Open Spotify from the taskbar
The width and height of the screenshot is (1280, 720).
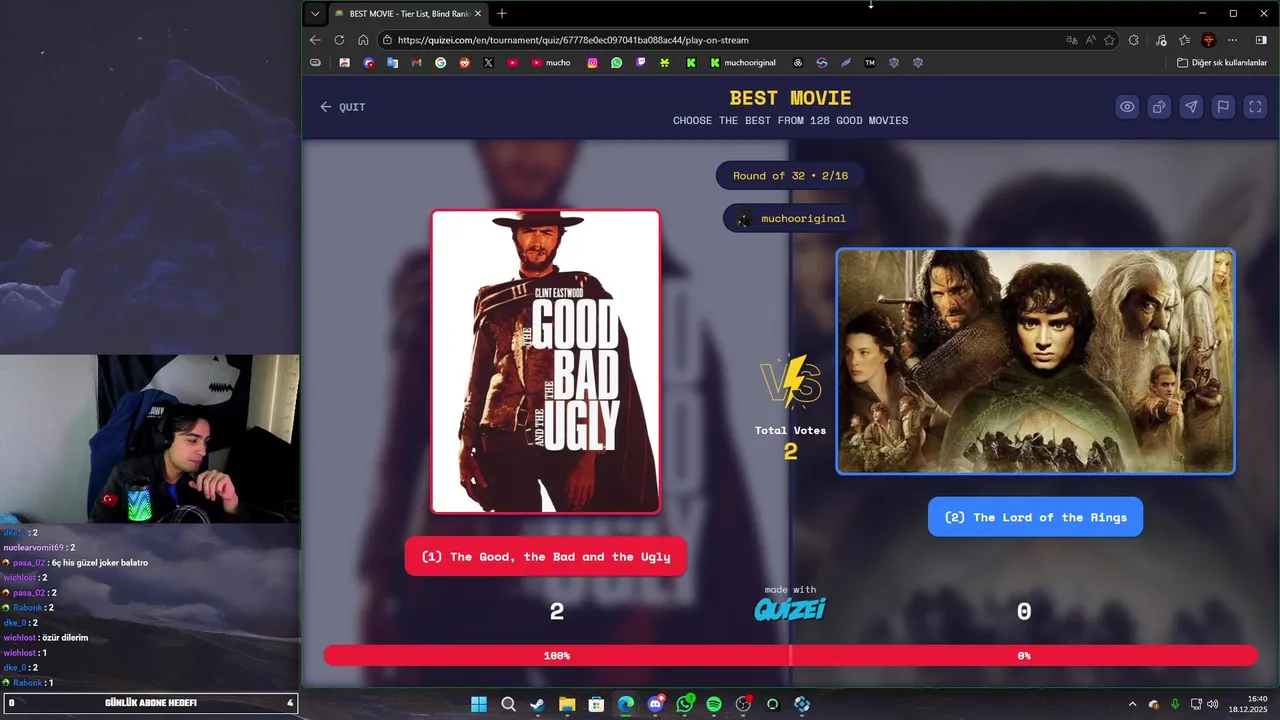pos(714,704)
